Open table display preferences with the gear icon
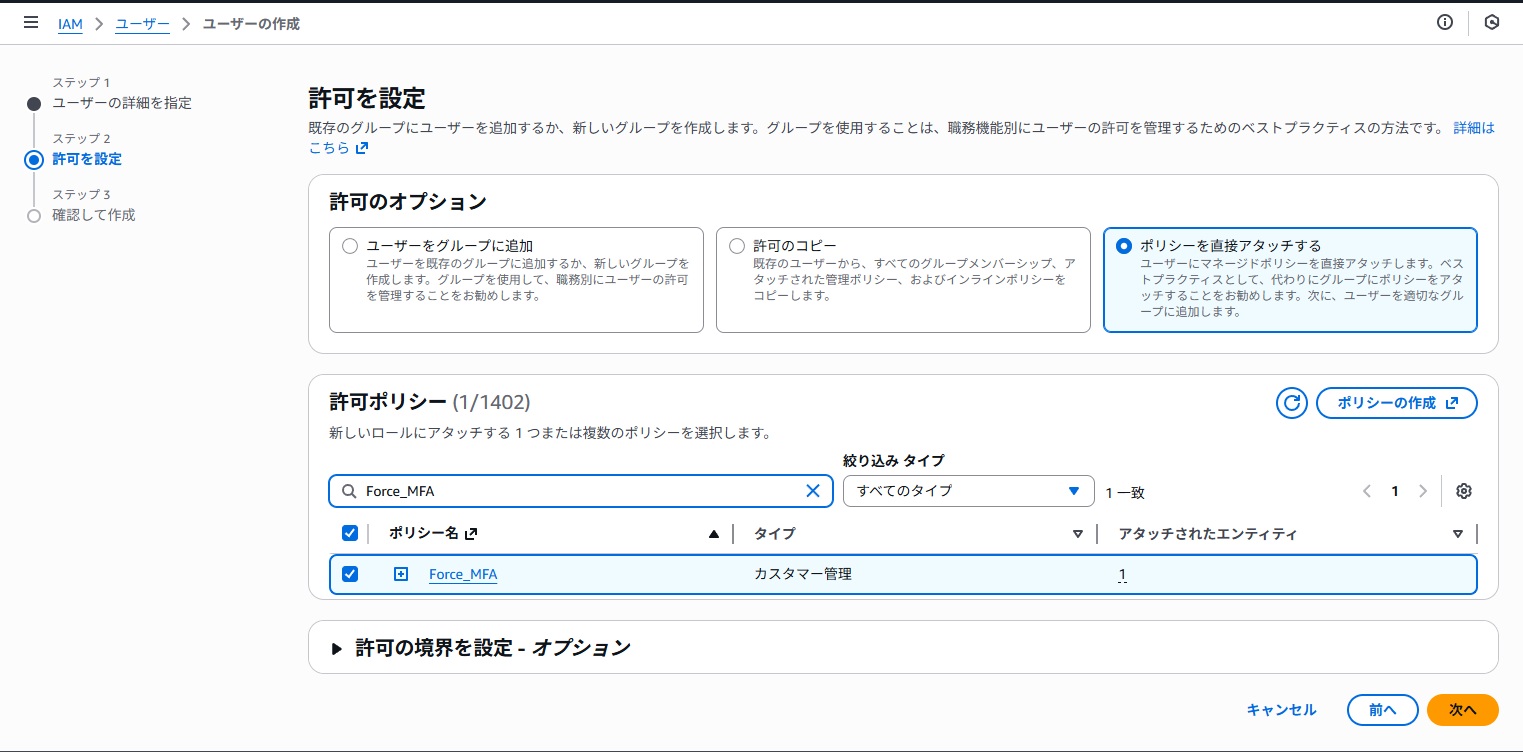 1463,491
